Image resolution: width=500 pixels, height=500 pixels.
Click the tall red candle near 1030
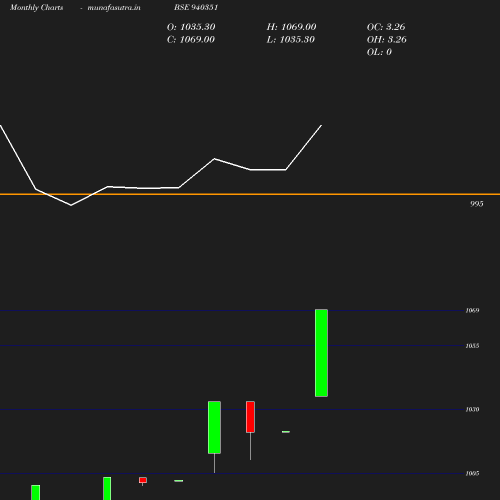point(250,417)
